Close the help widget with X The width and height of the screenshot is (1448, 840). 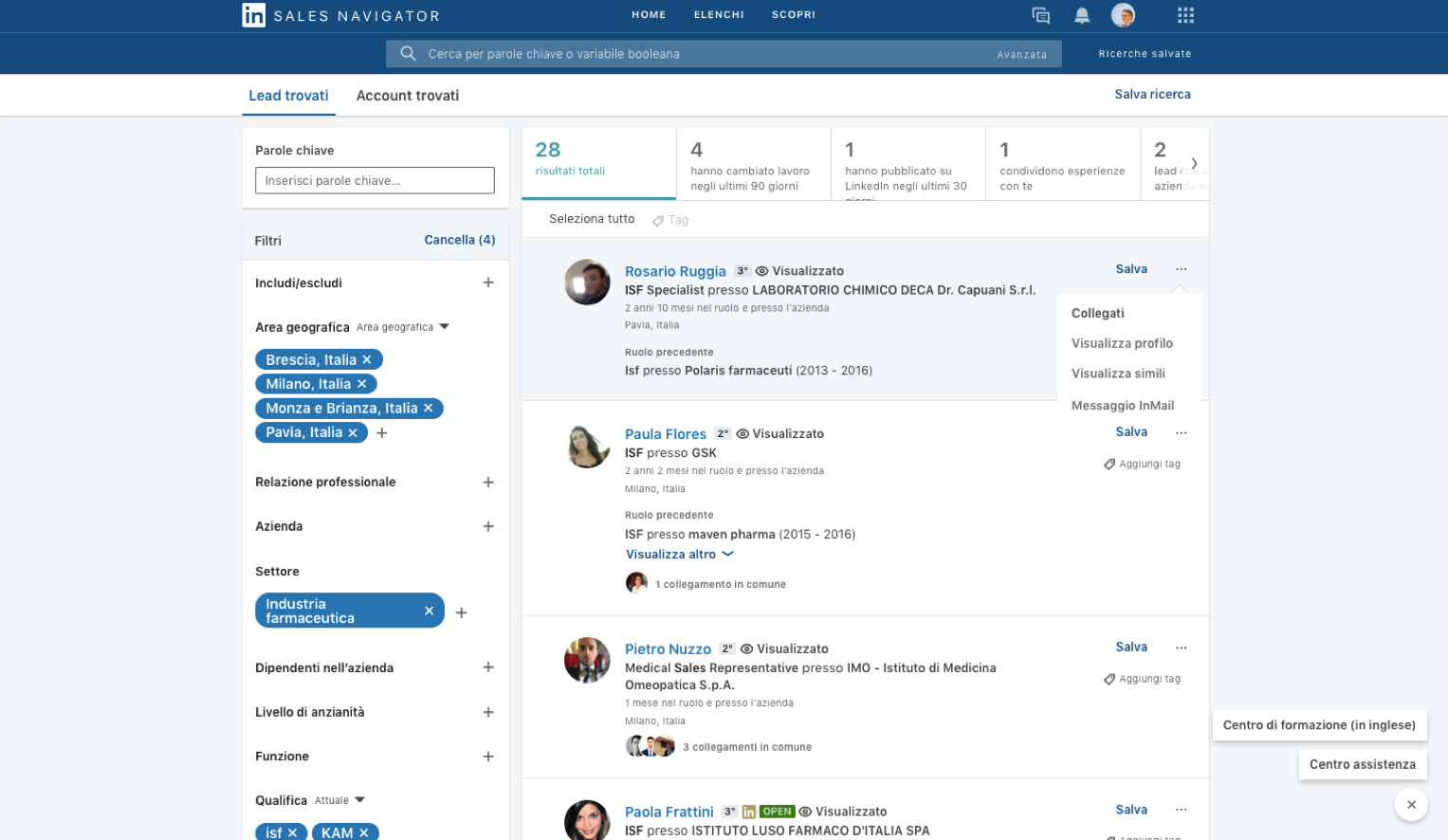click(x=1411, y=804)
